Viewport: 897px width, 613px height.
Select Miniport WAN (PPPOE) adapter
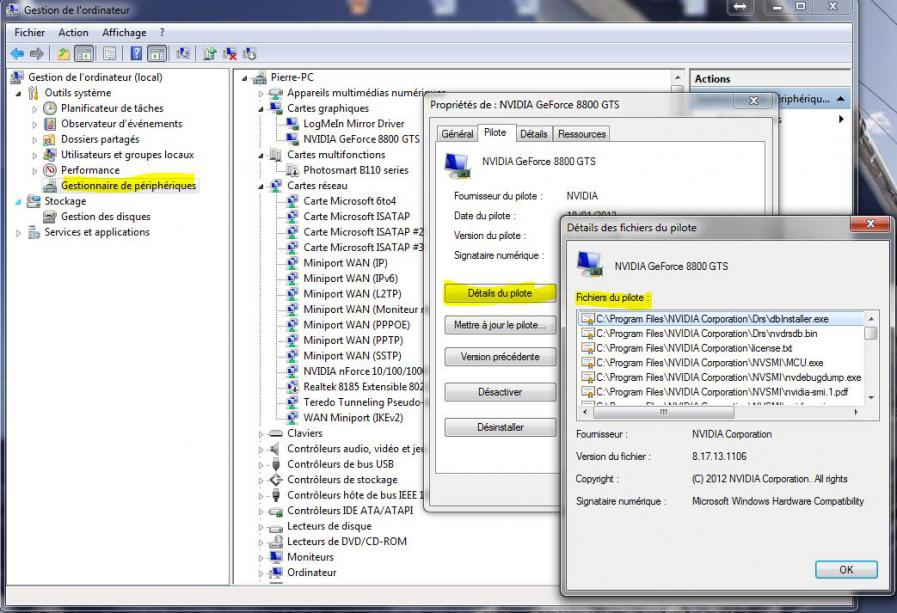[x=356, y=324]
